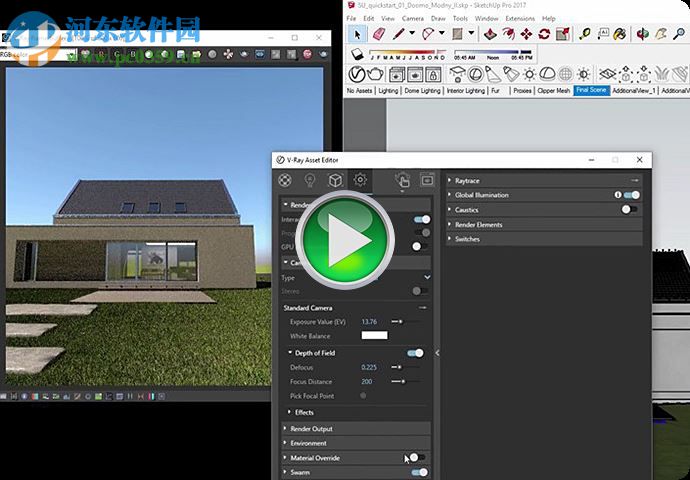The image size is (690, 480).
Task: Select the Text label tool
Action: click(x=603, y=34)
